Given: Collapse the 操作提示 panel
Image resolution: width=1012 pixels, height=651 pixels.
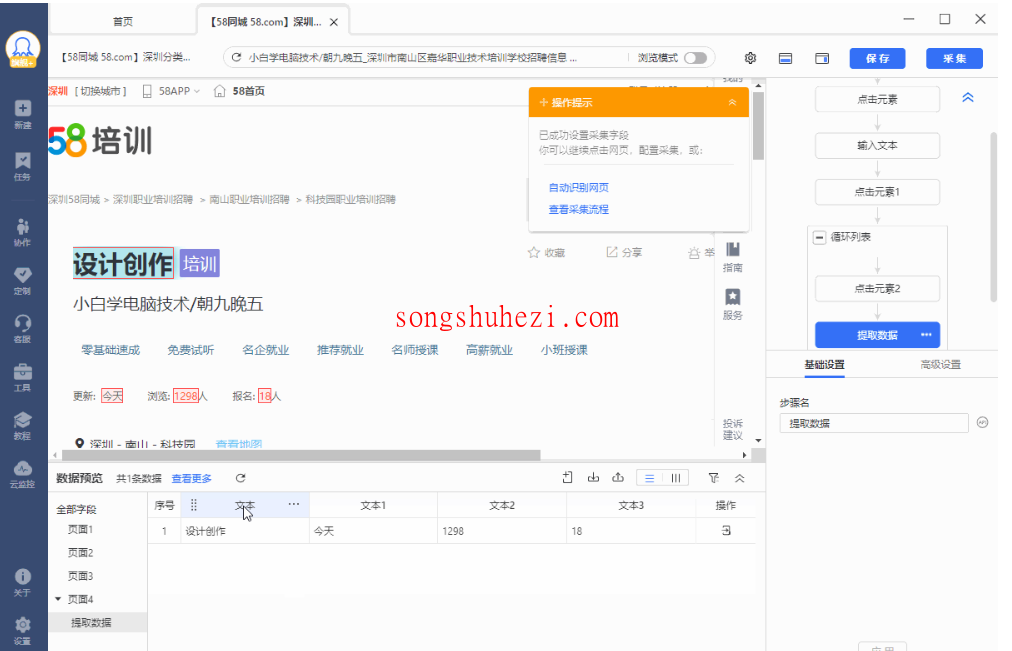Looking at the screenshot, I should point(733,103).
